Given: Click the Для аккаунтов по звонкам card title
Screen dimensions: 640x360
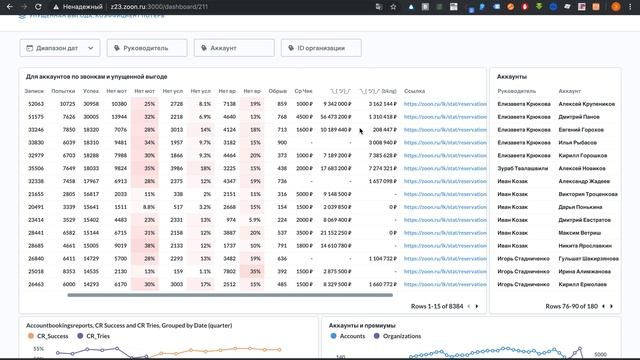Looking at the screenshot, I should coord(96,76).
